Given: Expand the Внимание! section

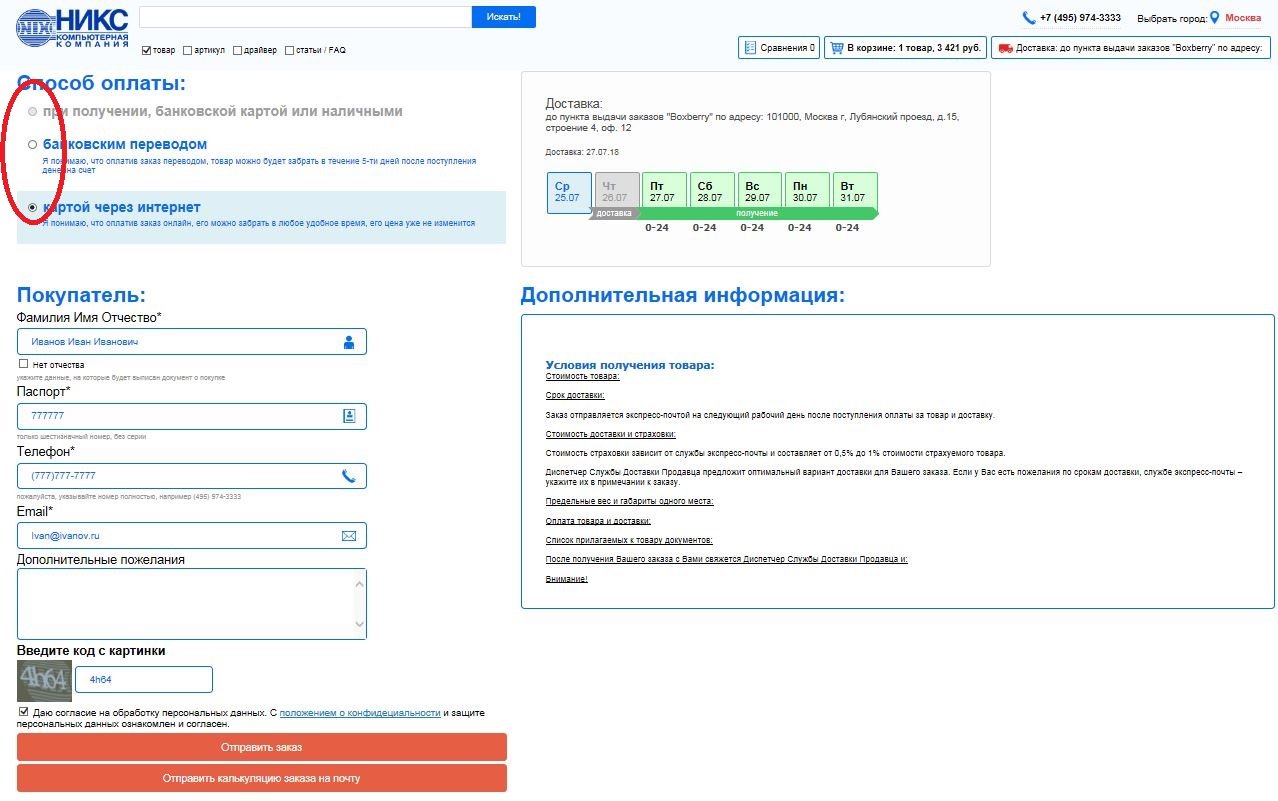Looking at the screenshot, I should click(567, 579).
